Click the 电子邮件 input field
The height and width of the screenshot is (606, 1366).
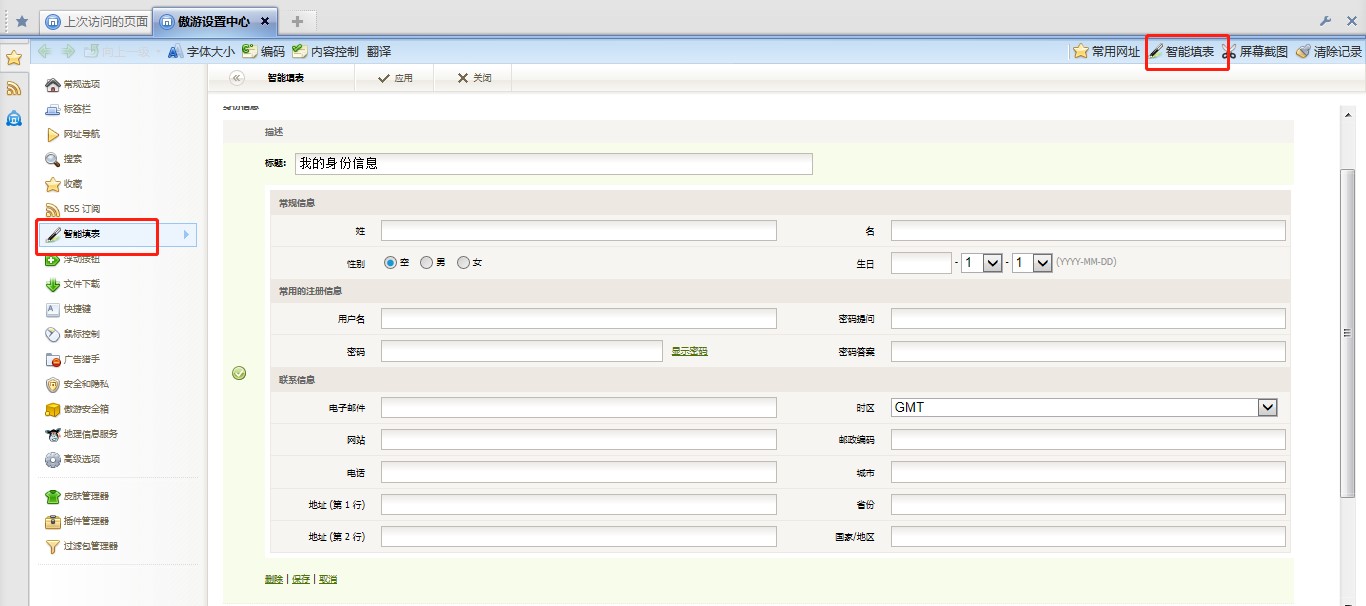point(579,407)
